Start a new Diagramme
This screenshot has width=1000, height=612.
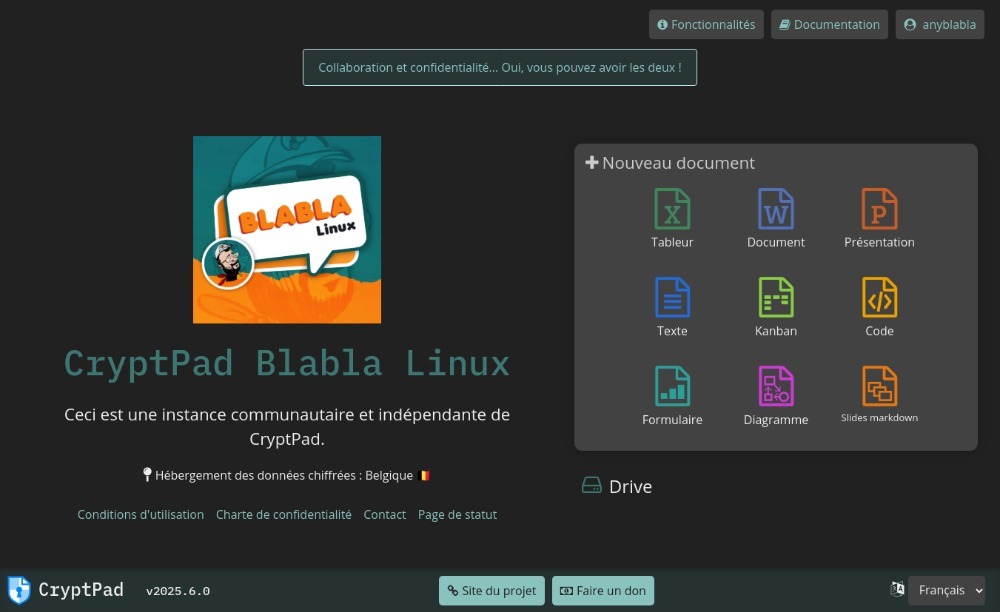[x=776, y=397]
